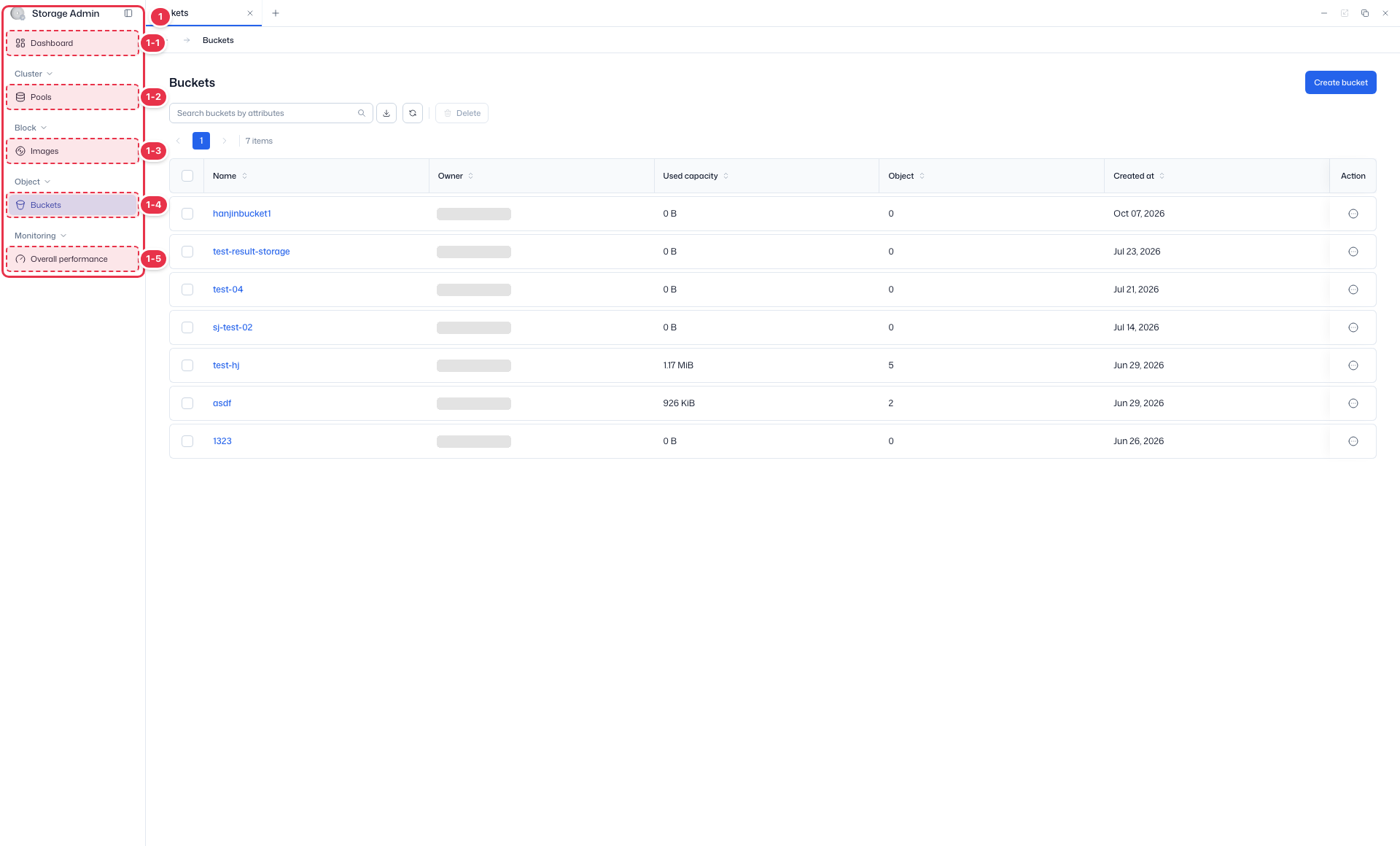Open action menu for test-result-storage
Viewport: 1400px width, 846px height.
coord(1353,252)
